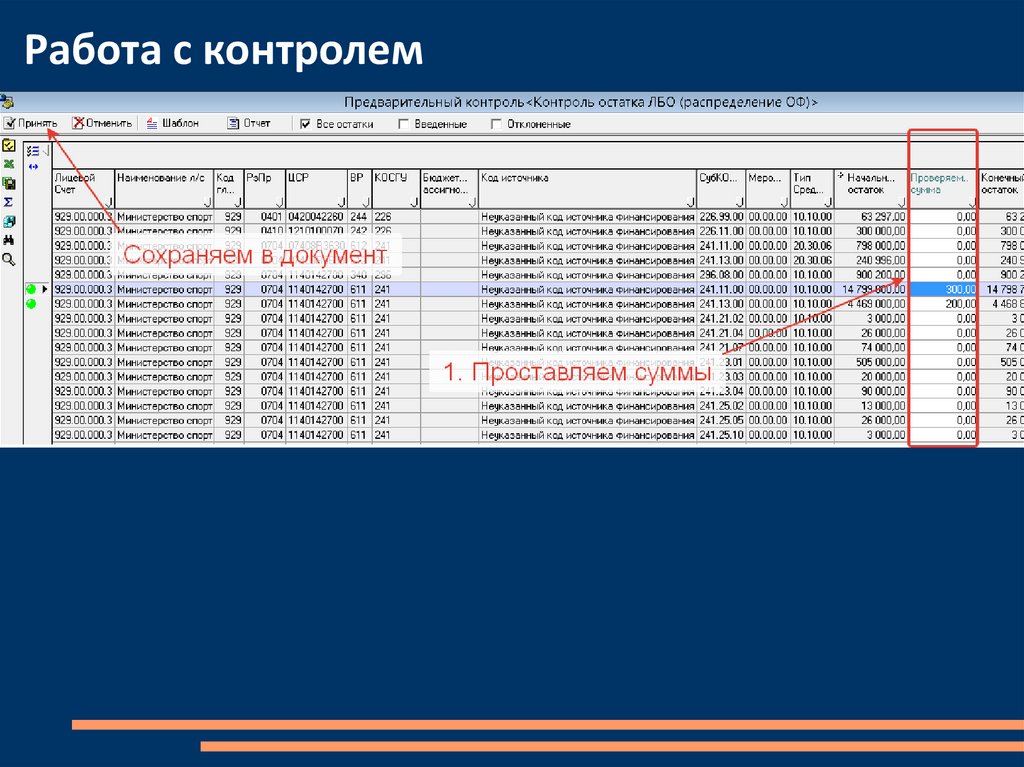The width and height of the screenshot is (1024, 767).
Task: Open filter dropdown on КОСГУ column
Action: pos(414,202)
